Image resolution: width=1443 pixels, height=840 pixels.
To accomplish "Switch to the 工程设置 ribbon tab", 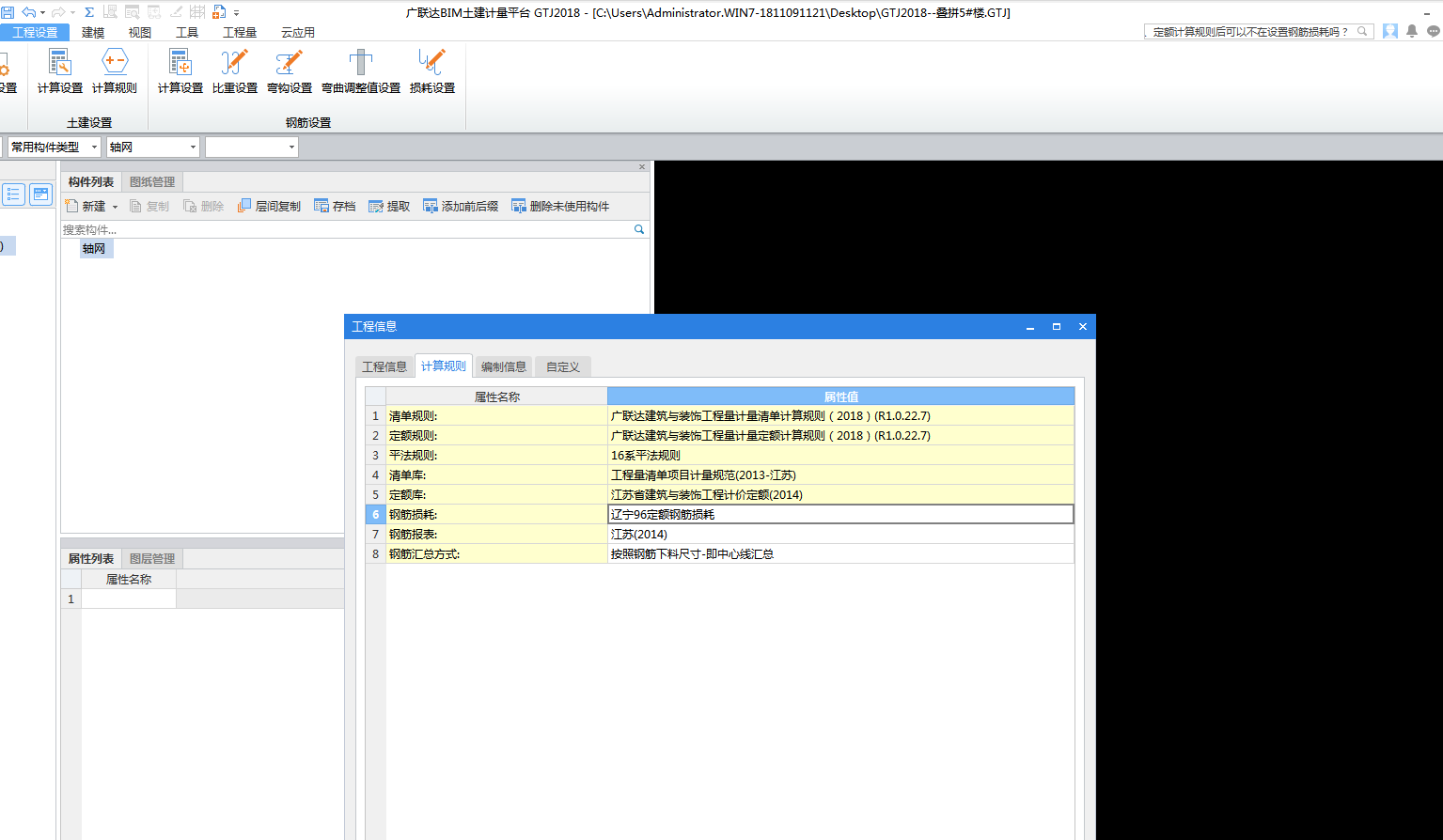I will [x=35, y=32].
